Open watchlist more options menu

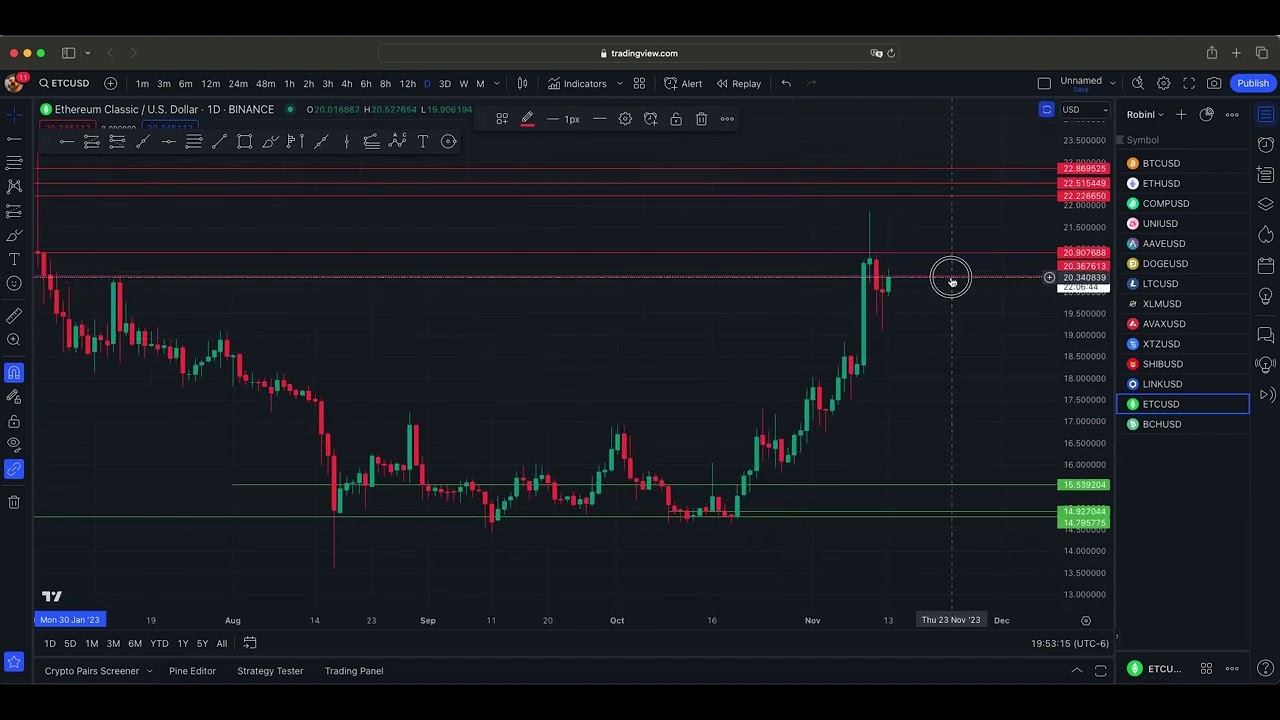pyautogui.click(x=1232, y=115)
